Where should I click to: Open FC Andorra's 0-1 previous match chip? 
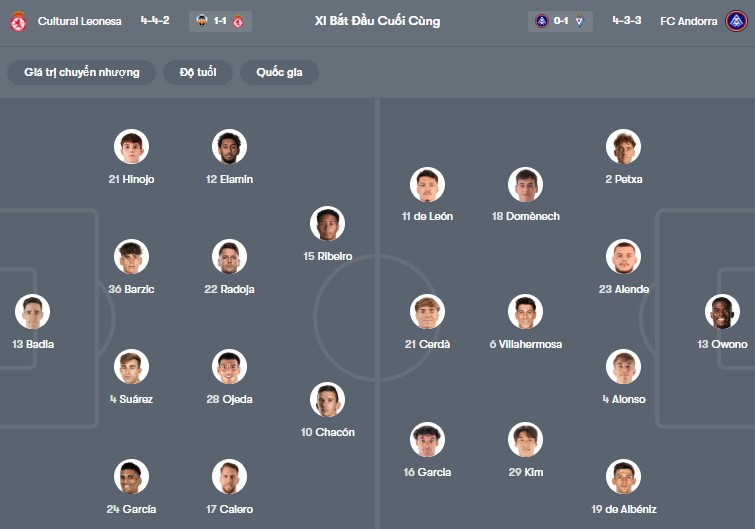(x=560, y=21)
